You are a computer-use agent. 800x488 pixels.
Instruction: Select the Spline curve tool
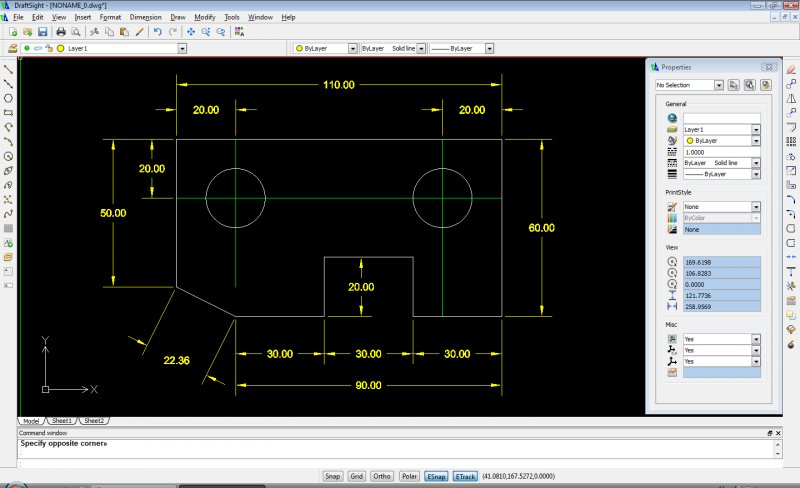point(8,214)
